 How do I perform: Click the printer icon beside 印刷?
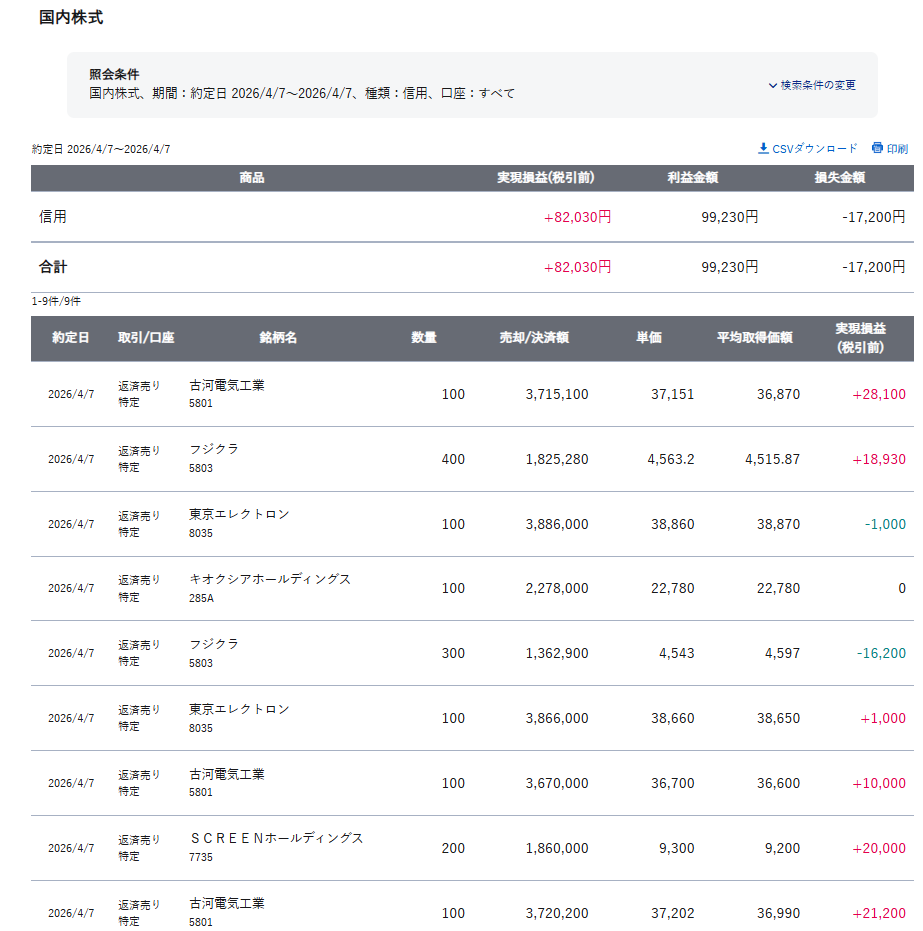877,148
